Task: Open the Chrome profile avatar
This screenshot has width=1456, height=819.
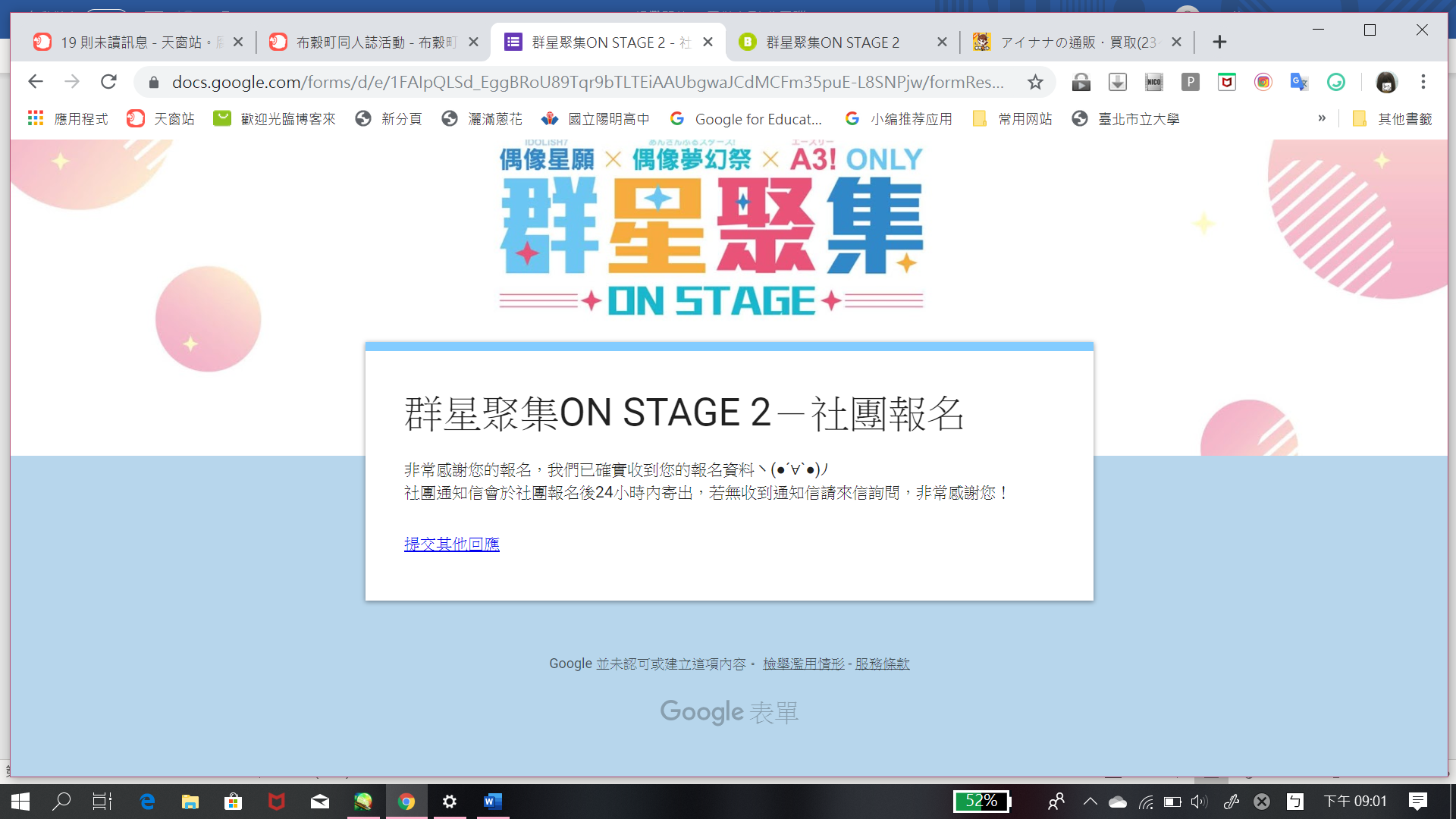Action: coord(1386,82)
